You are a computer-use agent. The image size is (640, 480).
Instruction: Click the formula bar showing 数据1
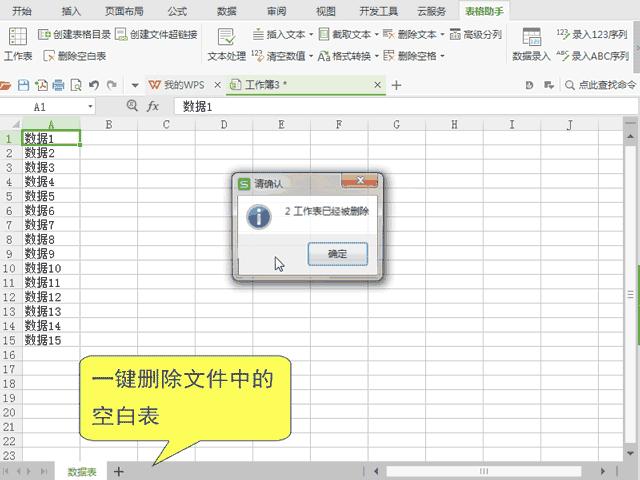406,107
